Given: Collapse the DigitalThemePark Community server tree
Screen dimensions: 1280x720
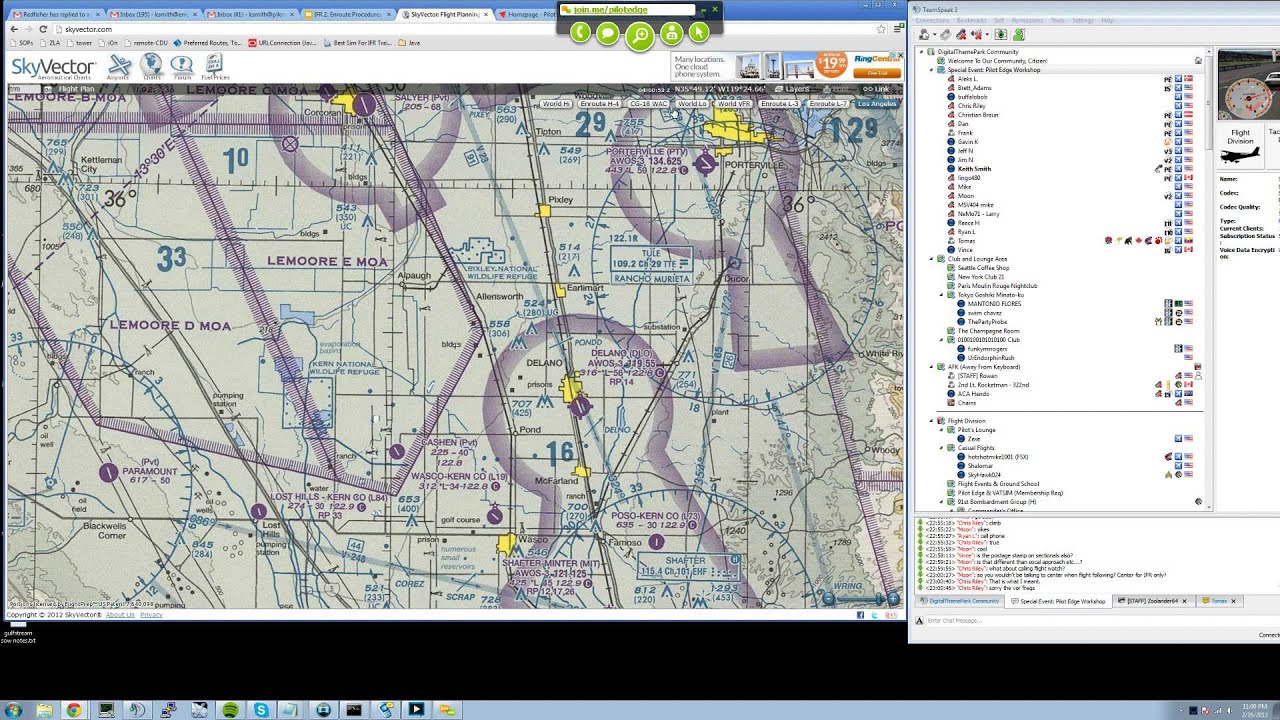Looking at the screenshot, I should [x=921, y=52].
